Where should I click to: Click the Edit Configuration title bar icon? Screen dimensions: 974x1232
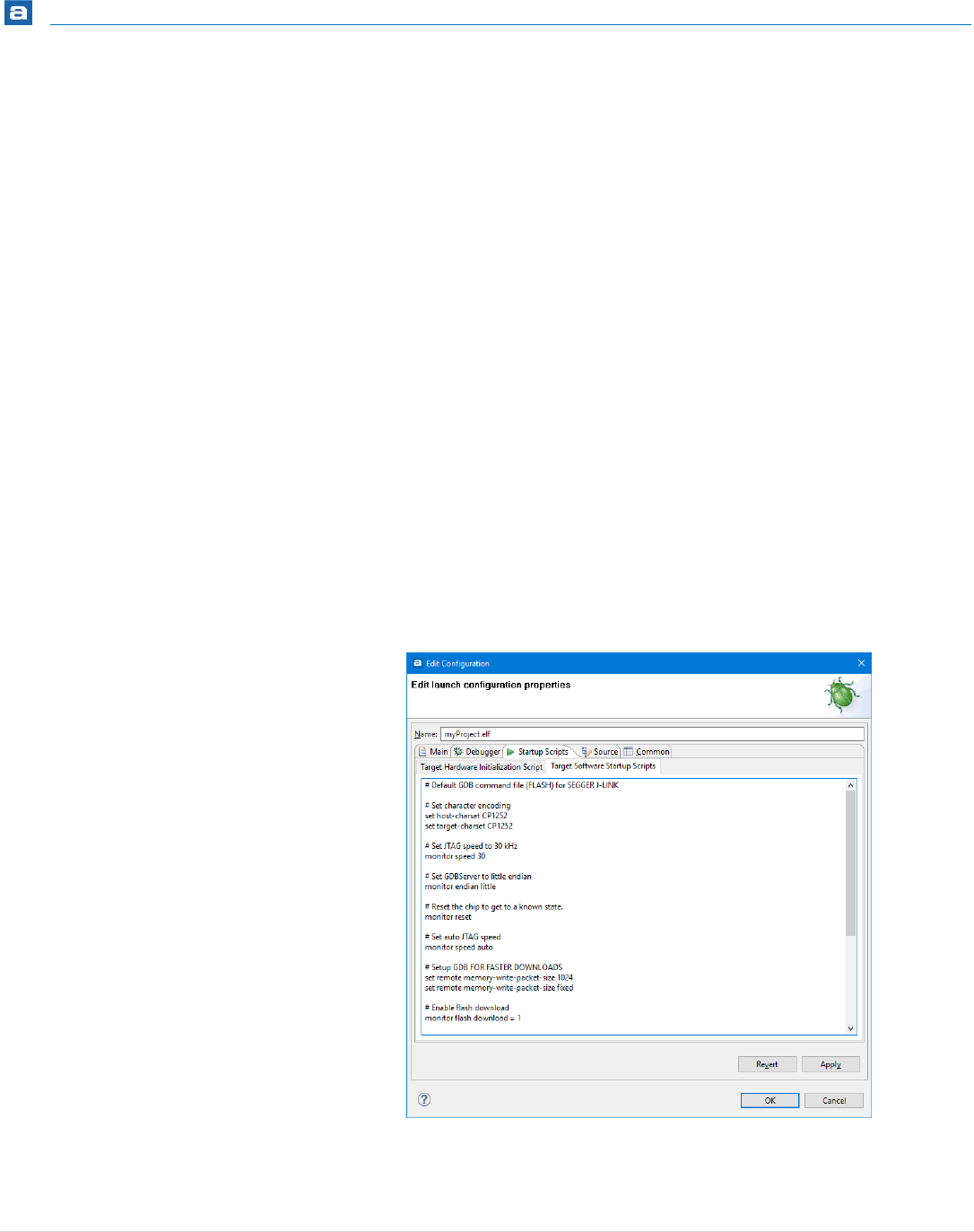417,663
